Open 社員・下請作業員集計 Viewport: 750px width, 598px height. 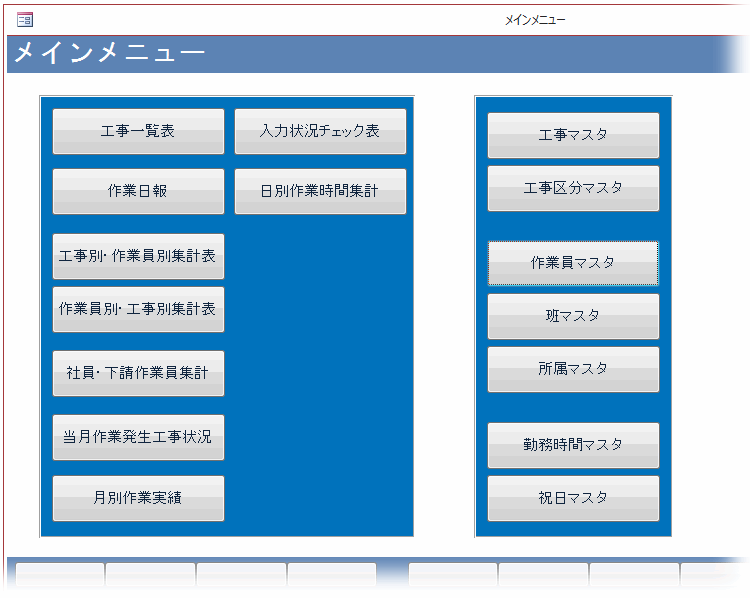(x=138, y=373)
